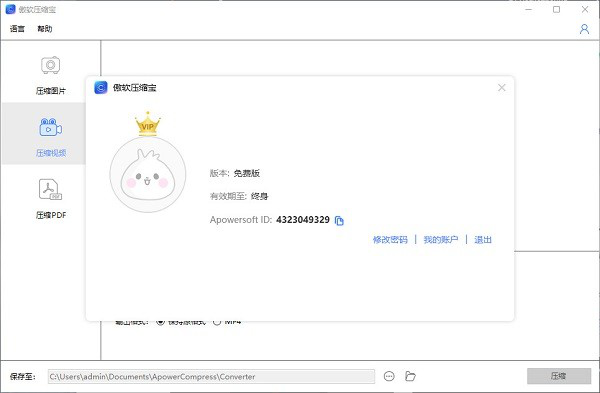Click the 修改密码 link

(x=390, y=240)
